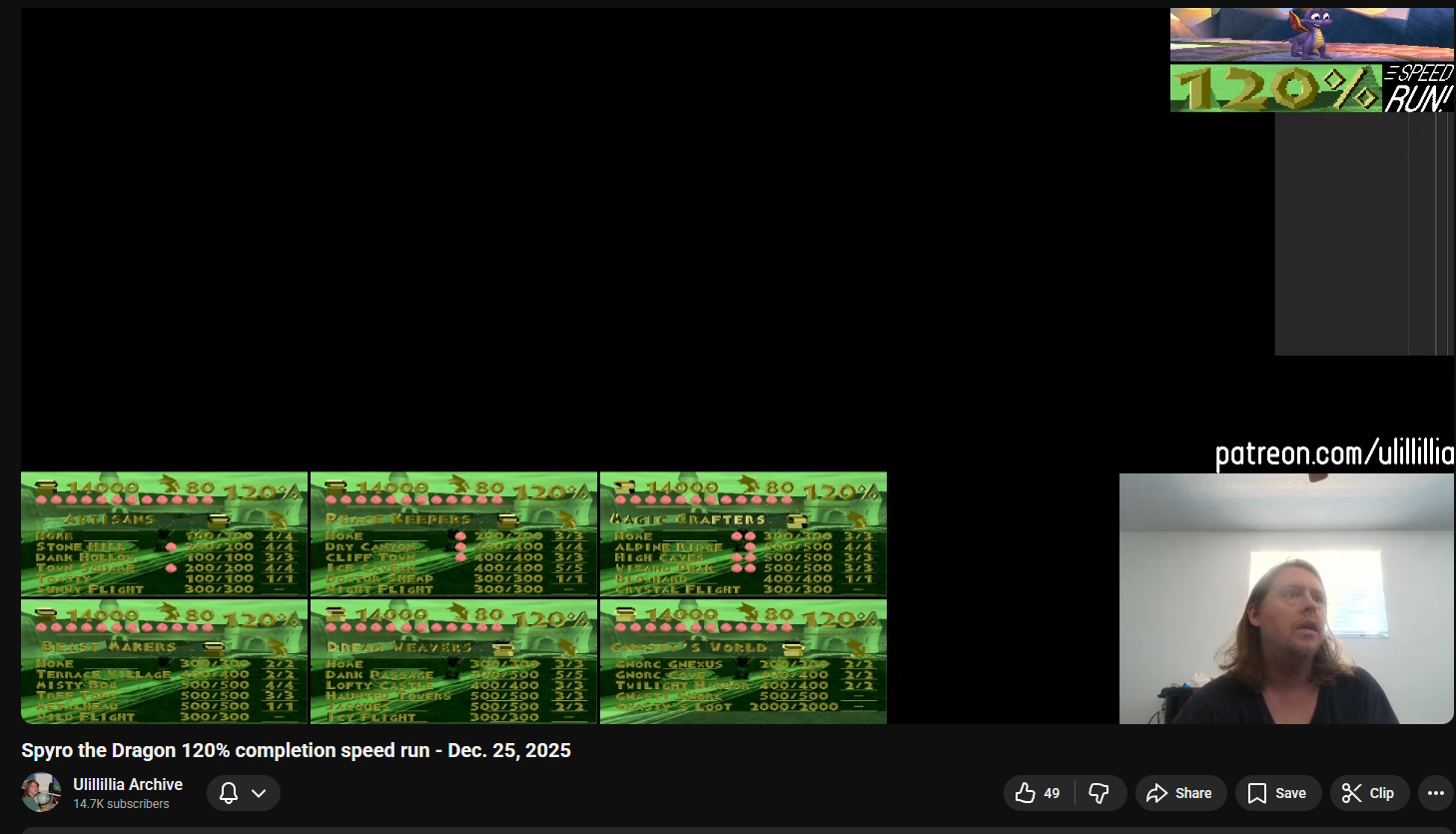Dislike this video

pyautogui.click(x=1100, y=793)
